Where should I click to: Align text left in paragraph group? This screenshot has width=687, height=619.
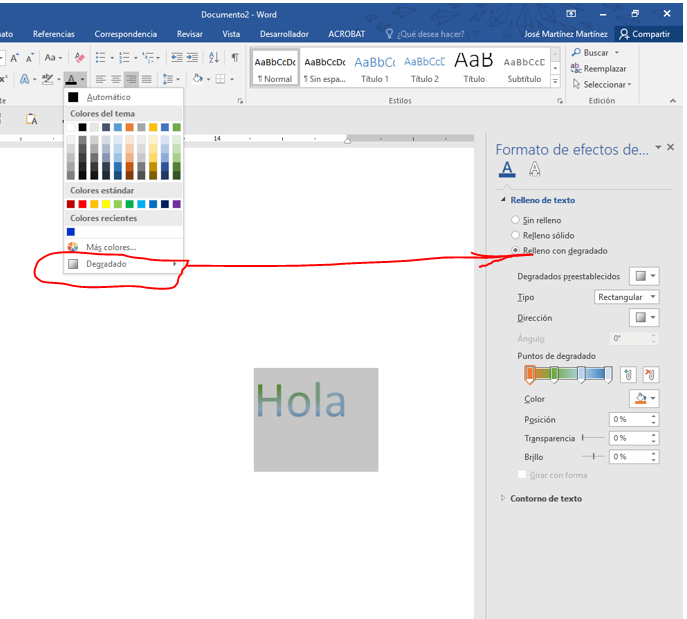point(101,79)
